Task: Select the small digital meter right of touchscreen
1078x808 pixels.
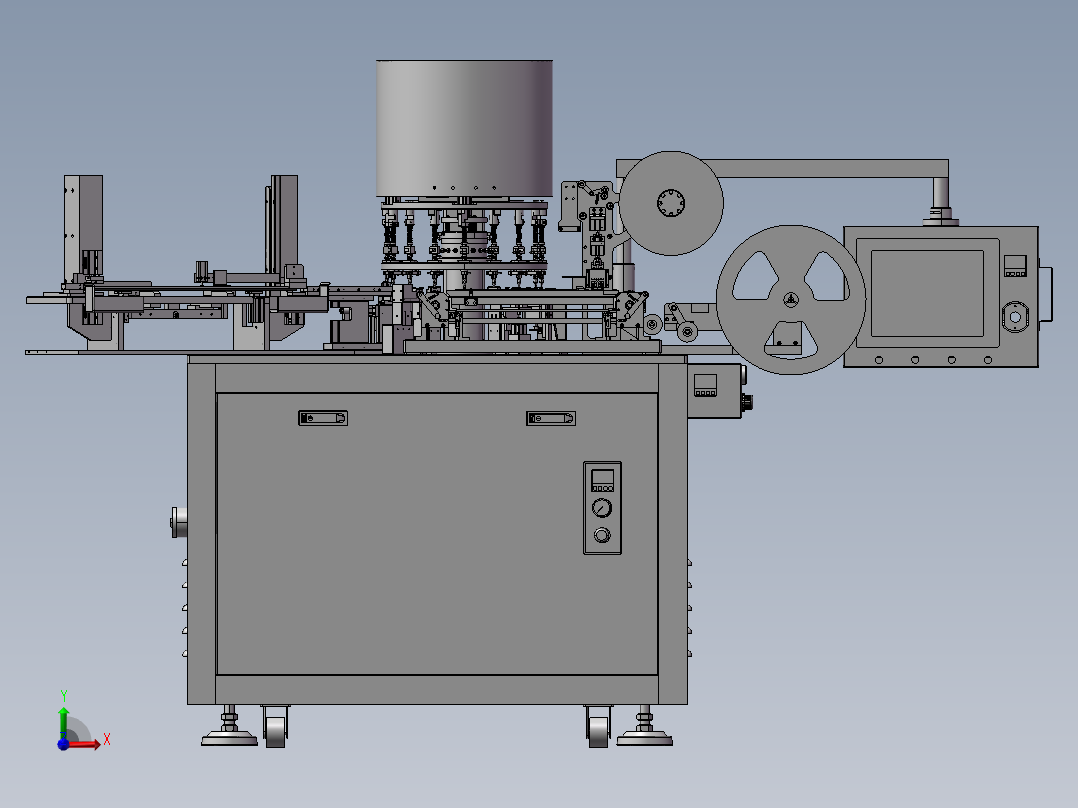Action: [x=1015, y=266]
